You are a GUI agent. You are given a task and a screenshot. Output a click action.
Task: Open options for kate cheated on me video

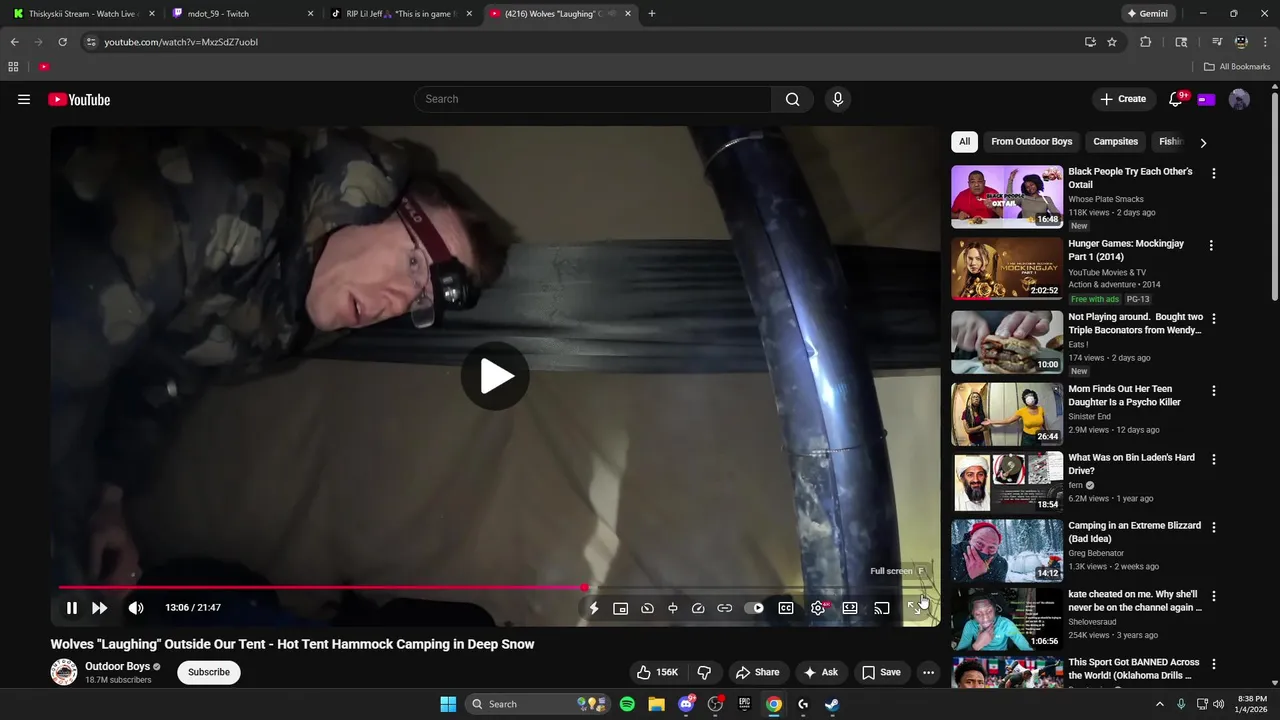click(1214, 595)
